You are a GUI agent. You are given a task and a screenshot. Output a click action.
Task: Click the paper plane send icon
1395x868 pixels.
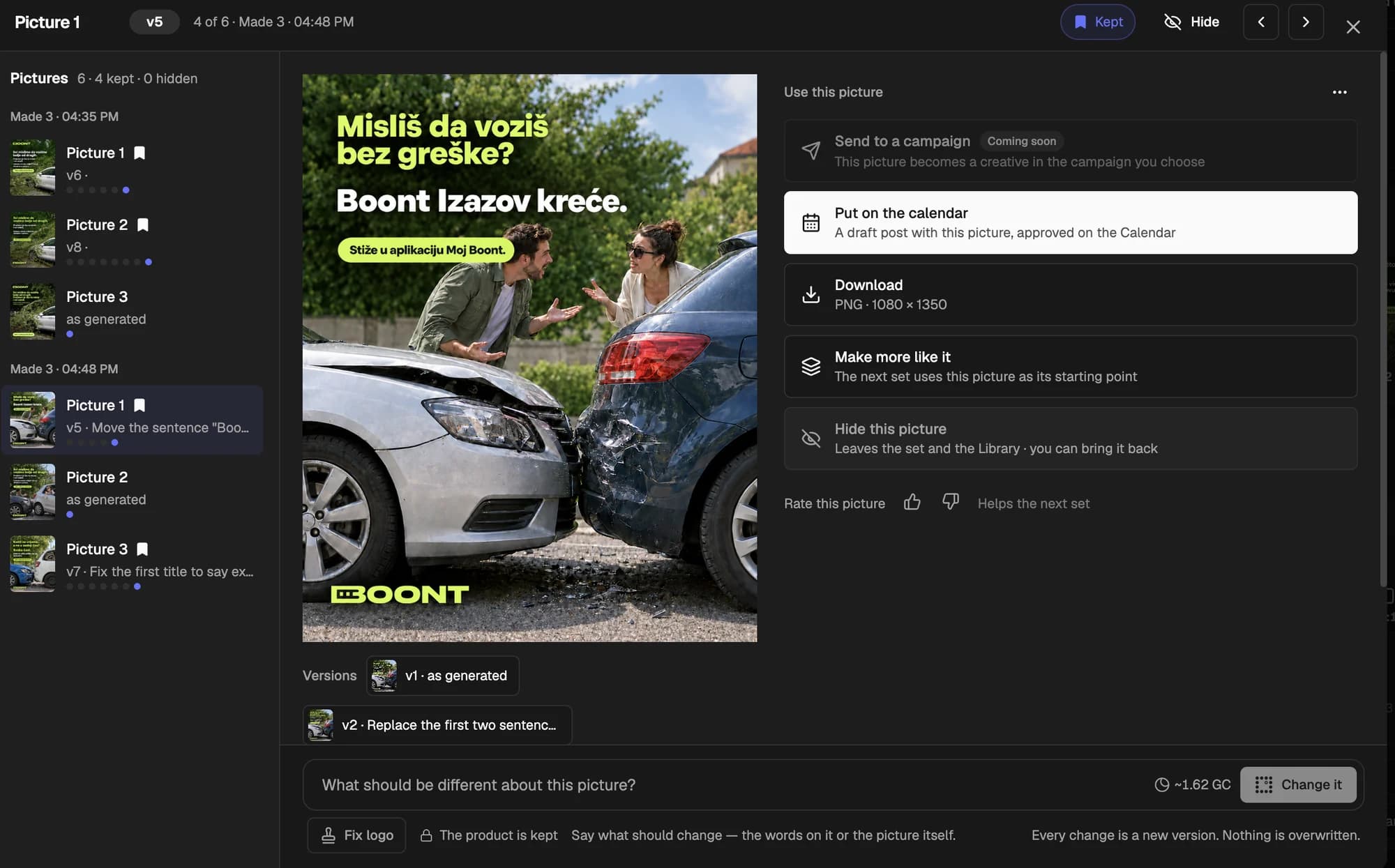coord(810,151)
